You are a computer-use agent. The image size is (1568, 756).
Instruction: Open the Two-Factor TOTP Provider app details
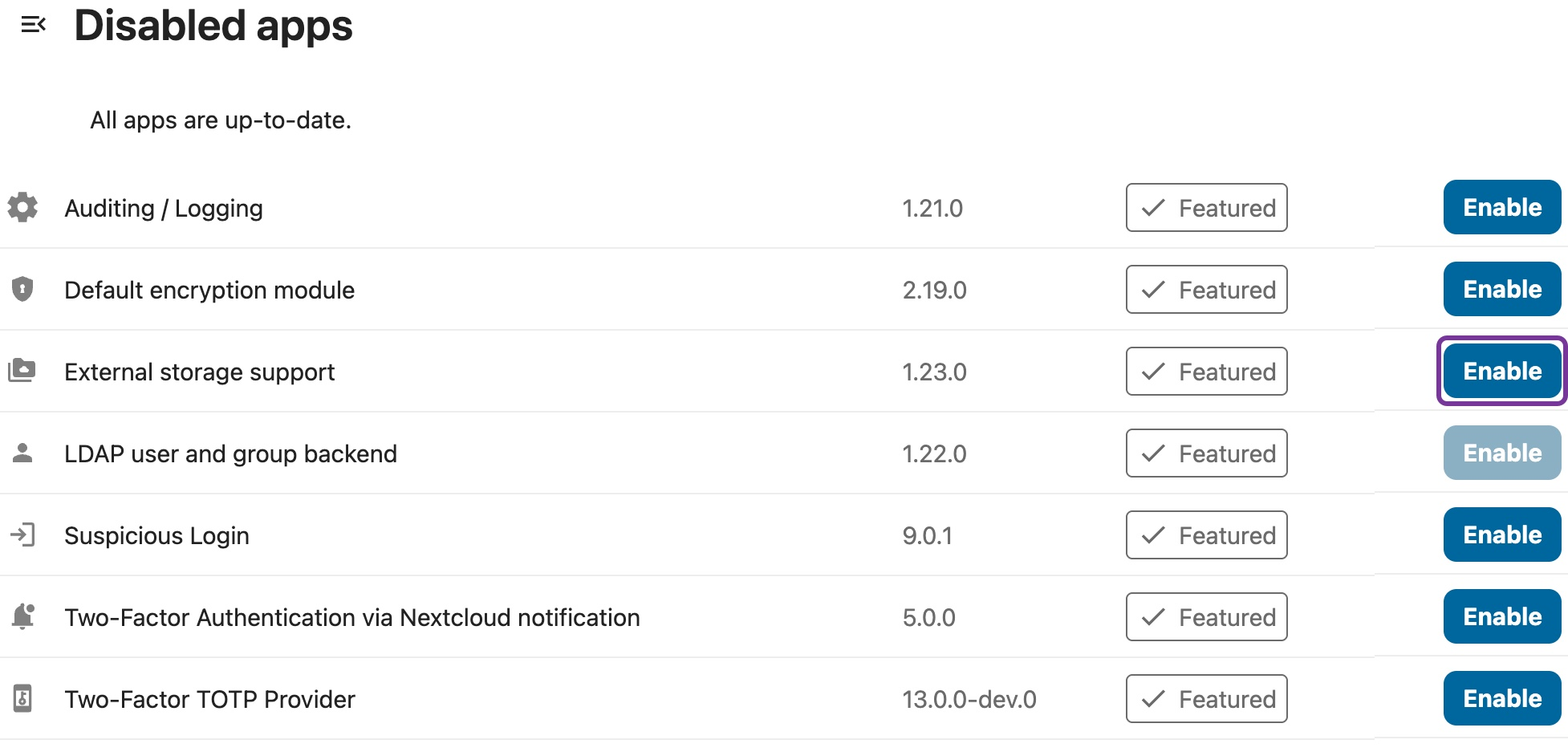coord(209,700)
